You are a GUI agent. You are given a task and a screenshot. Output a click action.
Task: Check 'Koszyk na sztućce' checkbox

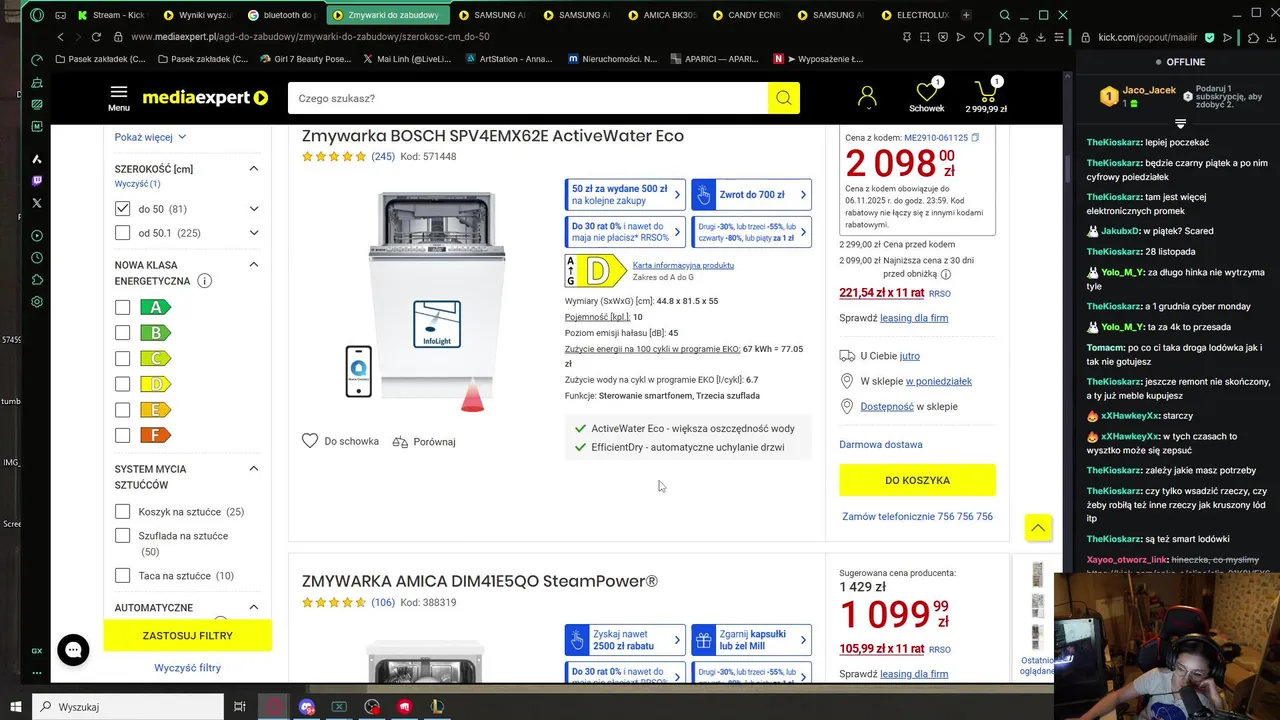[122, 511]
